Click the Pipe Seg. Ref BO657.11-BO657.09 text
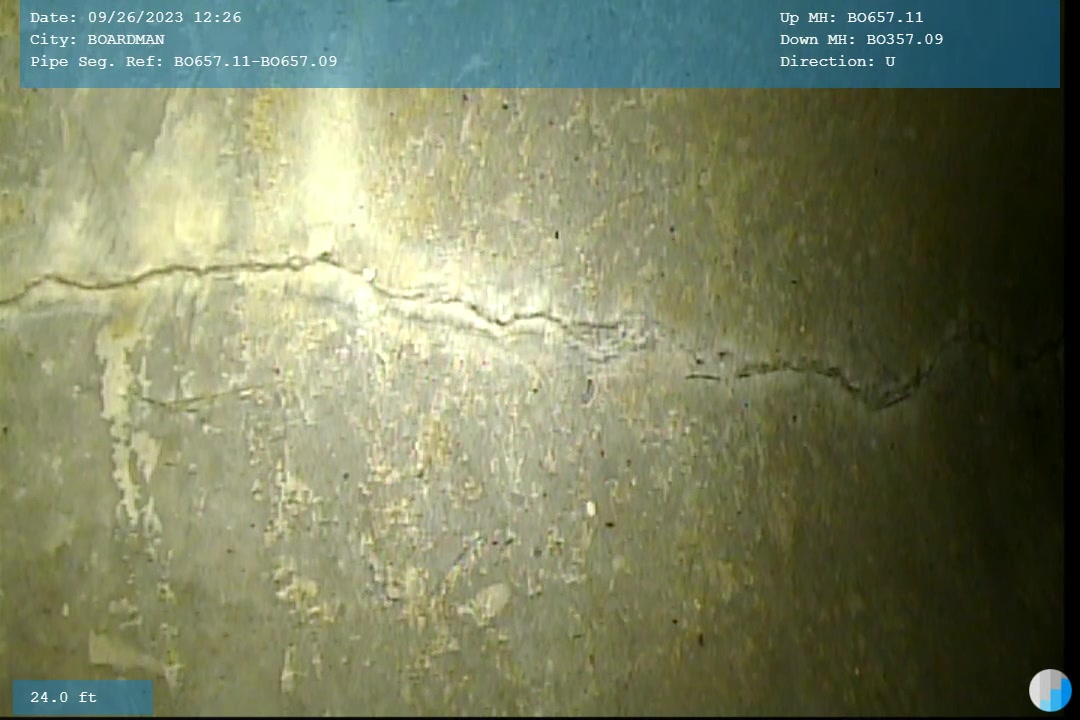 point(184,61)
